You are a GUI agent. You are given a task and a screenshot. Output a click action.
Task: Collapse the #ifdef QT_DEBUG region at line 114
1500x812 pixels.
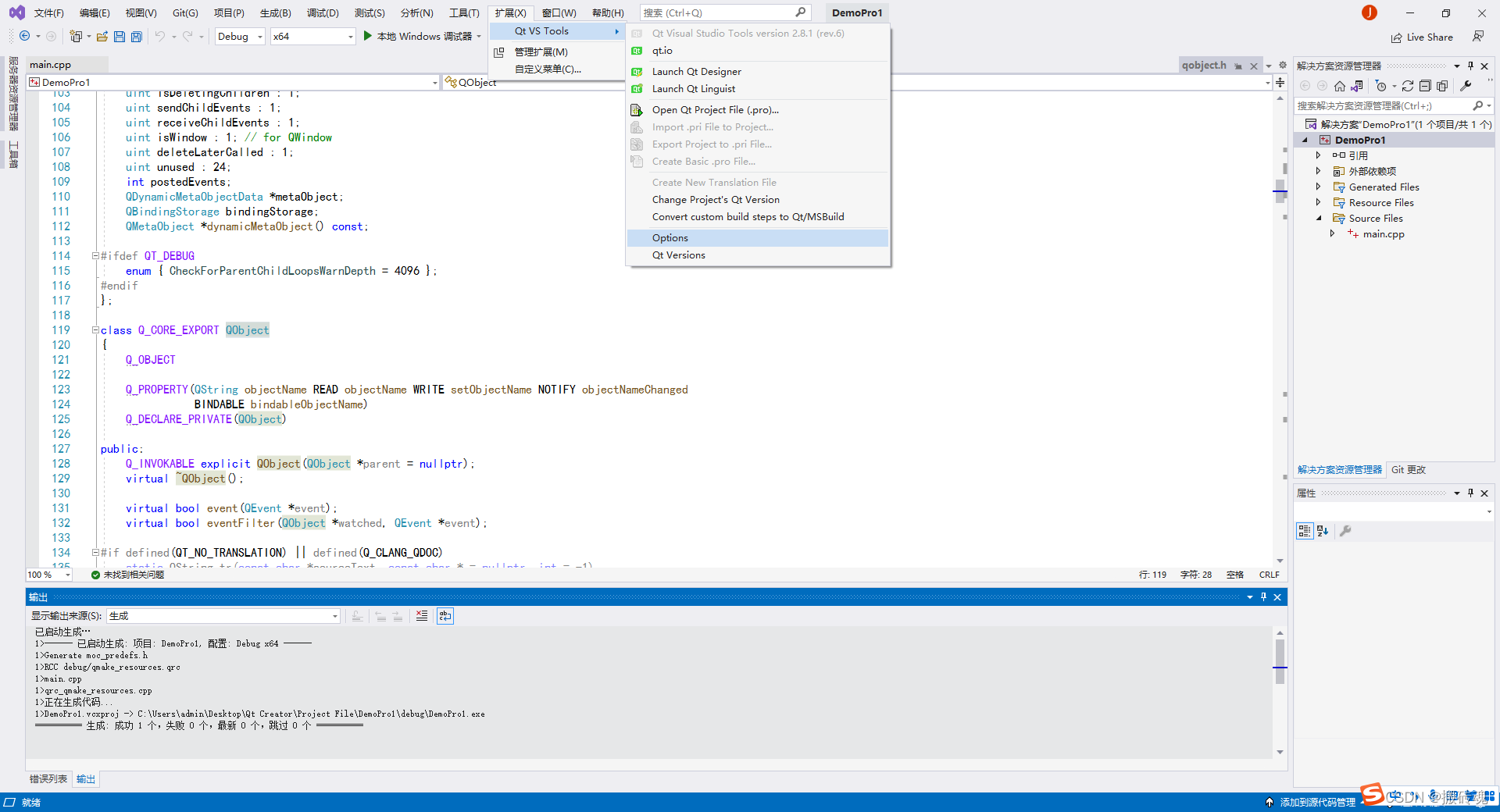point(95,256)
